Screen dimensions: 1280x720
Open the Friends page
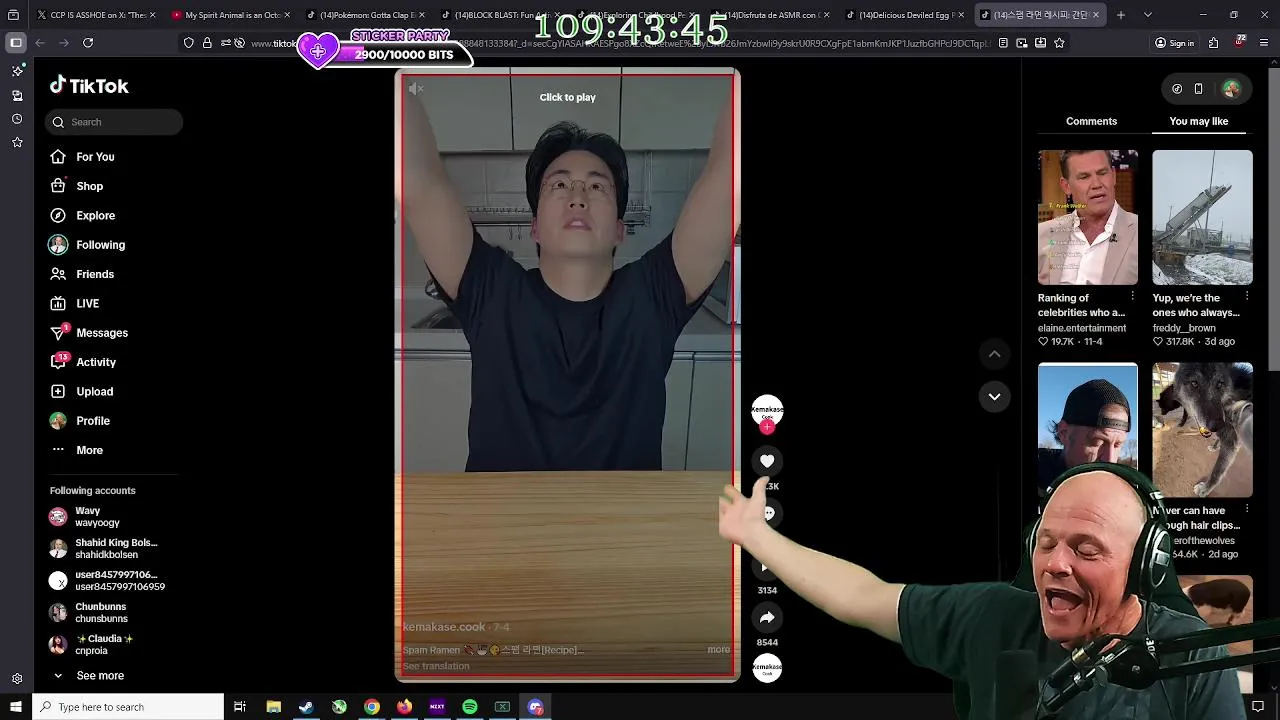pos(82,274)
